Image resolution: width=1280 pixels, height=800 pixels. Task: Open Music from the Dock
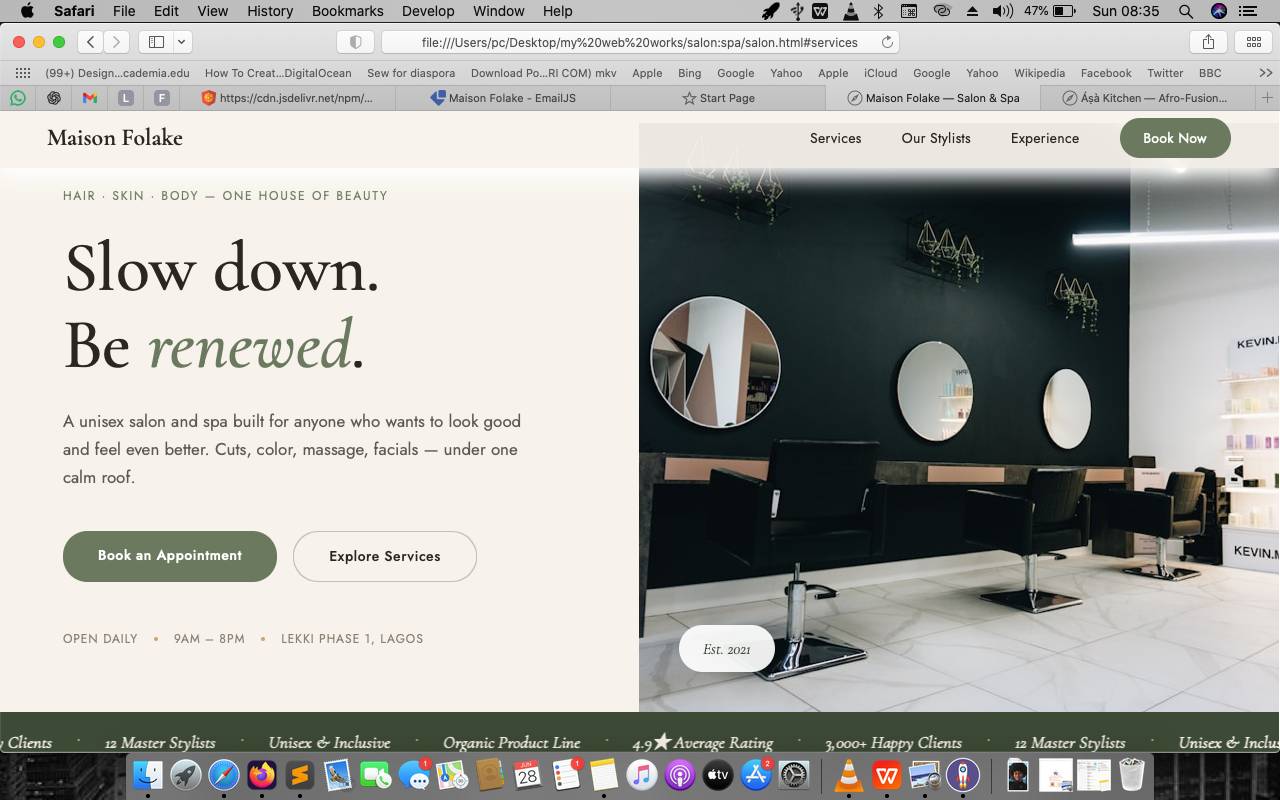642,774
